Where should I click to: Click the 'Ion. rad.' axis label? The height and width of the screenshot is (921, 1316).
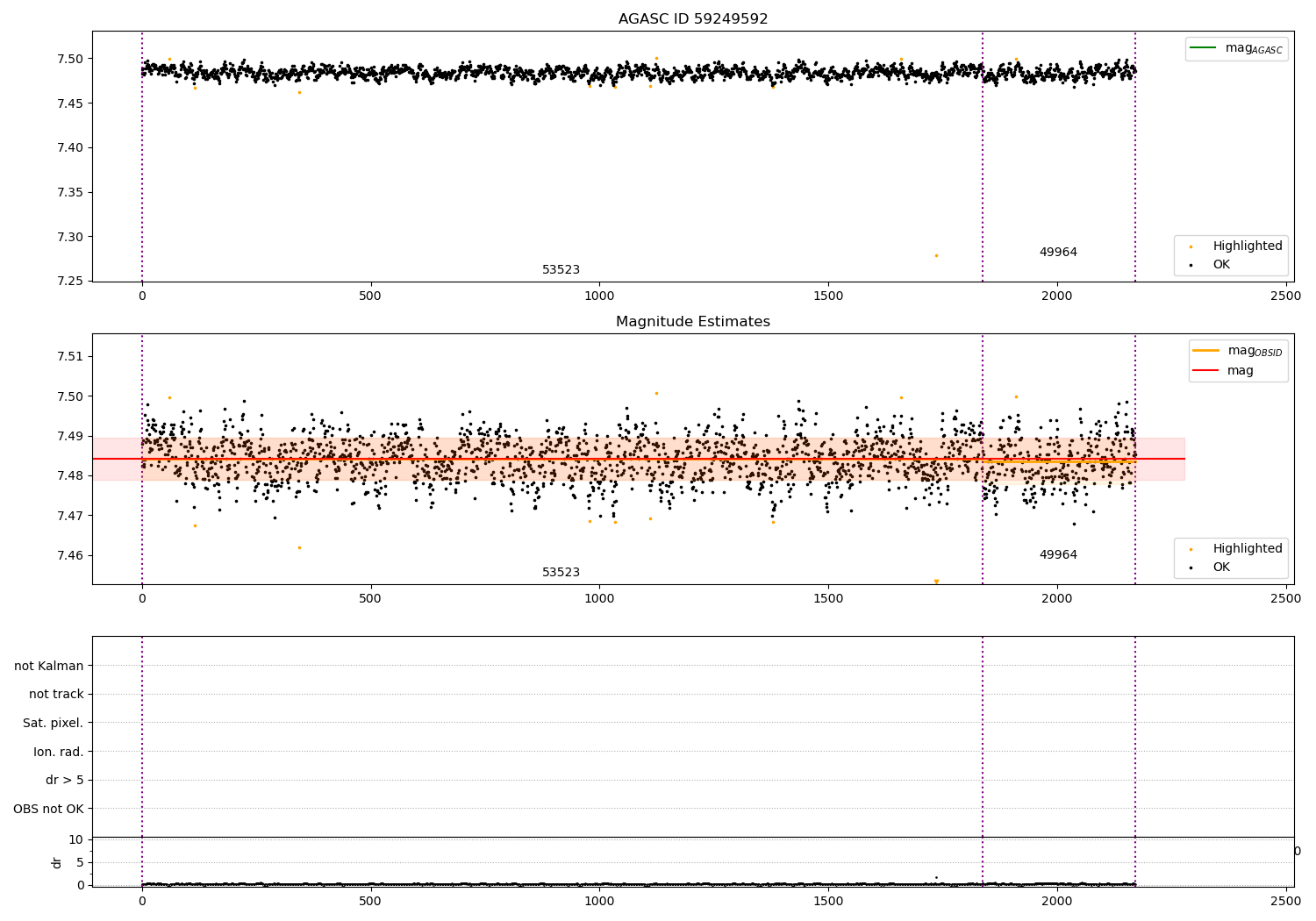click(x=59, y=752)
